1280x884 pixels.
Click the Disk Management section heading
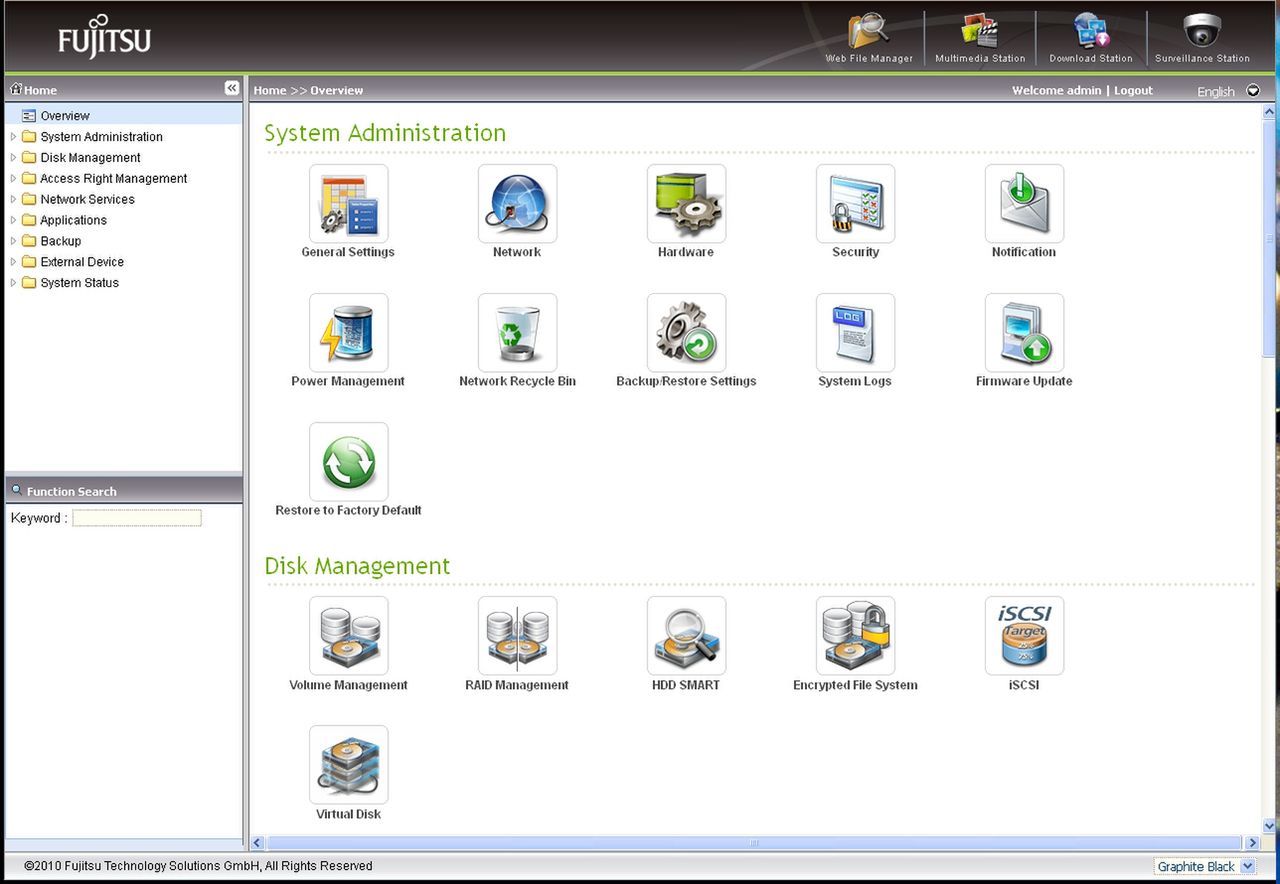[357, 566]
